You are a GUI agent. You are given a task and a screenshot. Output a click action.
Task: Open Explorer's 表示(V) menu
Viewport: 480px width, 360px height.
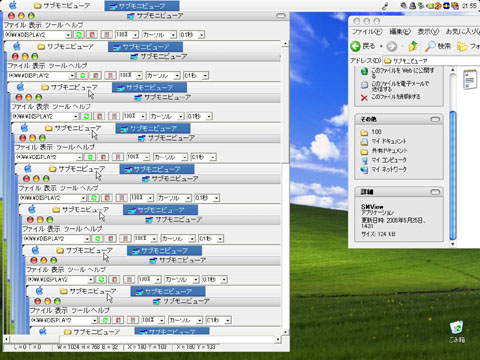click(x=428, y=32)
